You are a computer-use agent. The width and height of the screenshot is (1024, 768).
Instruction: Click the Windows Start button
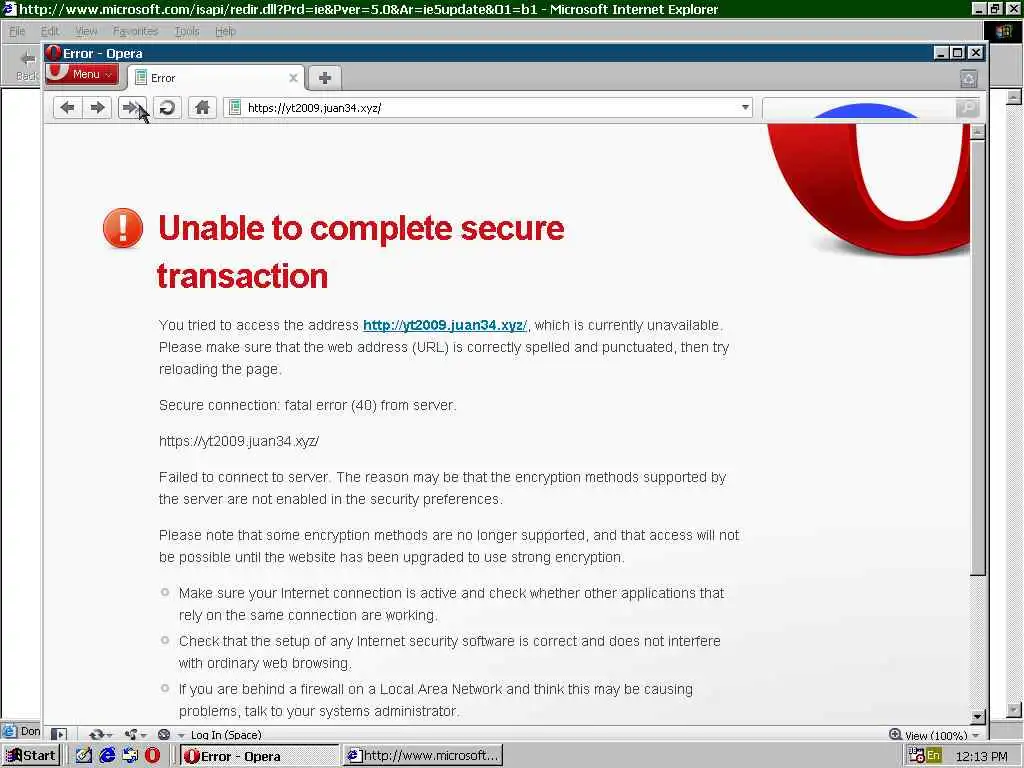click(31, 756)
